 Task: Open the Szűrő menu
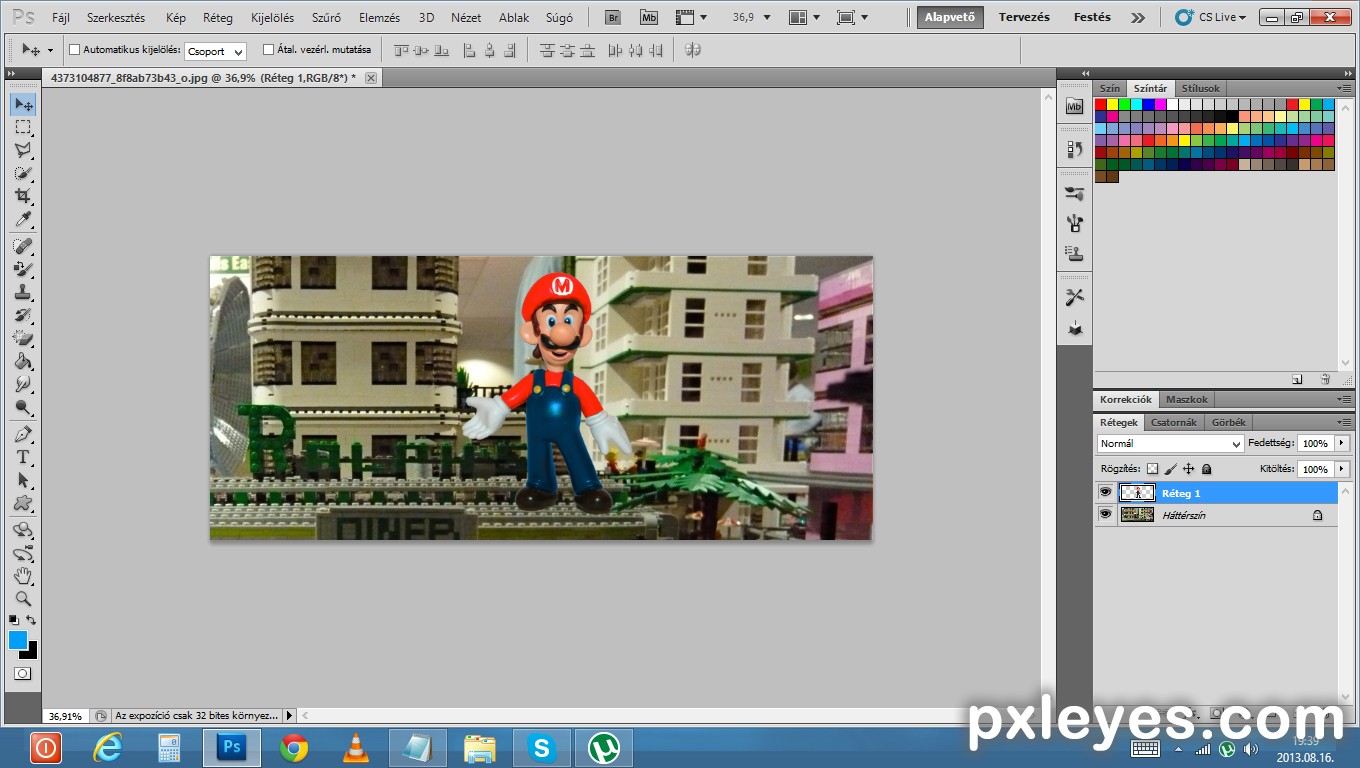coord(326,18)
